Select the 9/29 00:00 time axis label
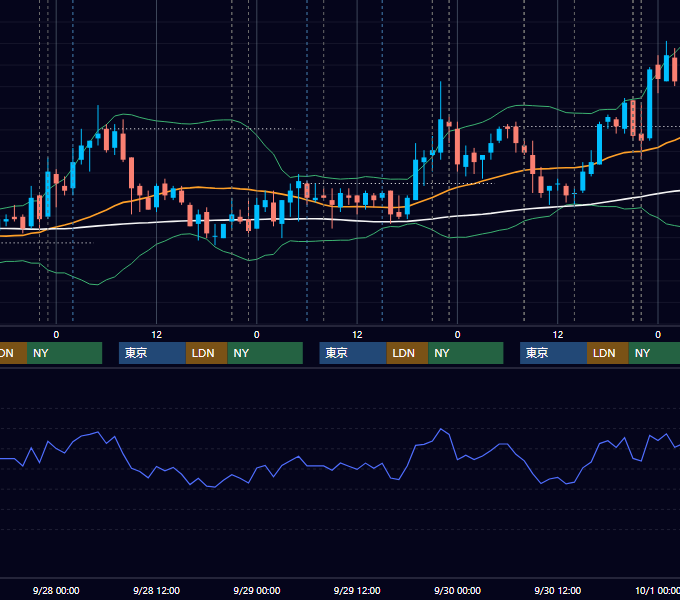This screenshot has width=680, height=600. [x=257, y=590]
